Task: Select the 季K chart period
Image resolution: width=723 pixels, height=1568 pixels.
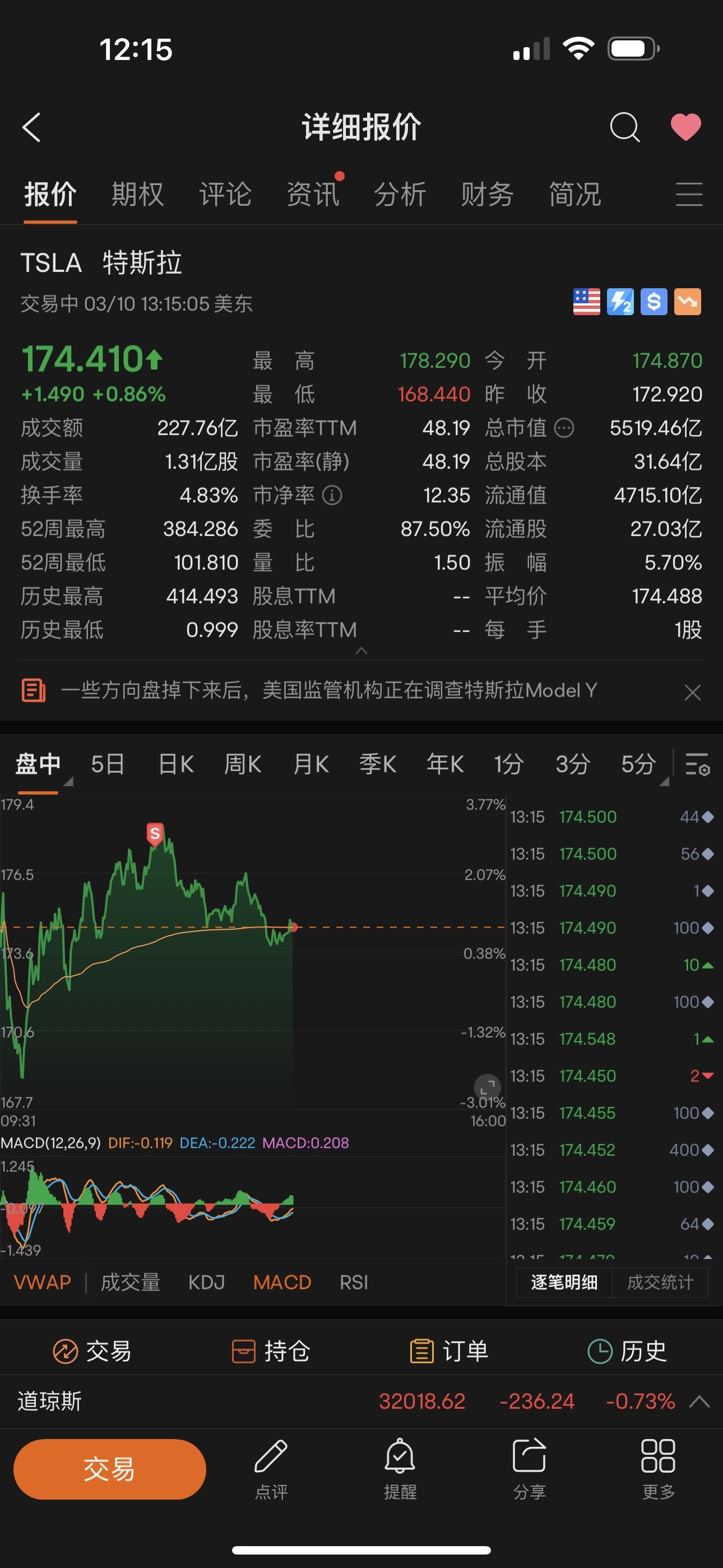Action: pos(377,763)
